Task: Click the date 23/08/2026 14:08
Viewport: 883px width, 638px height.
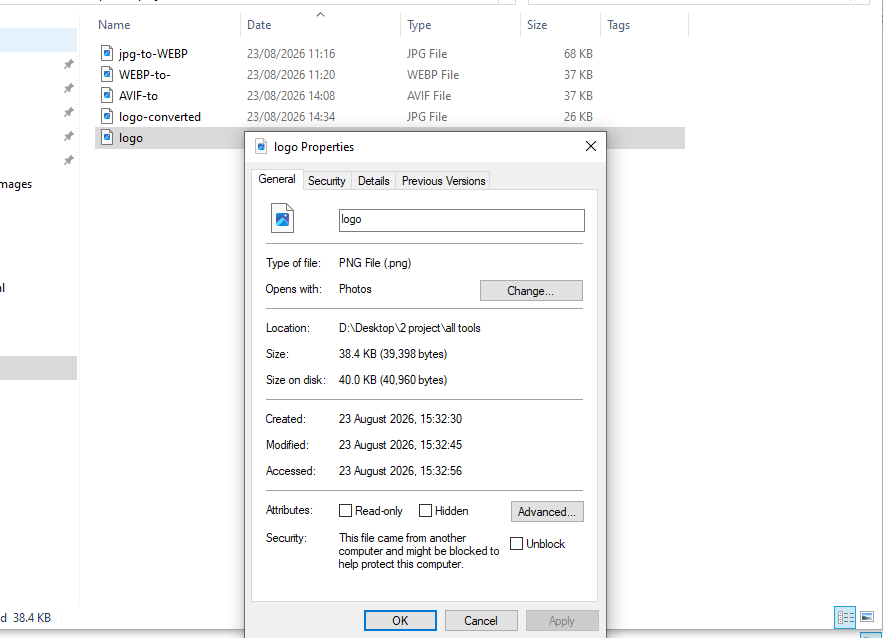Action: tap(291, 96)
